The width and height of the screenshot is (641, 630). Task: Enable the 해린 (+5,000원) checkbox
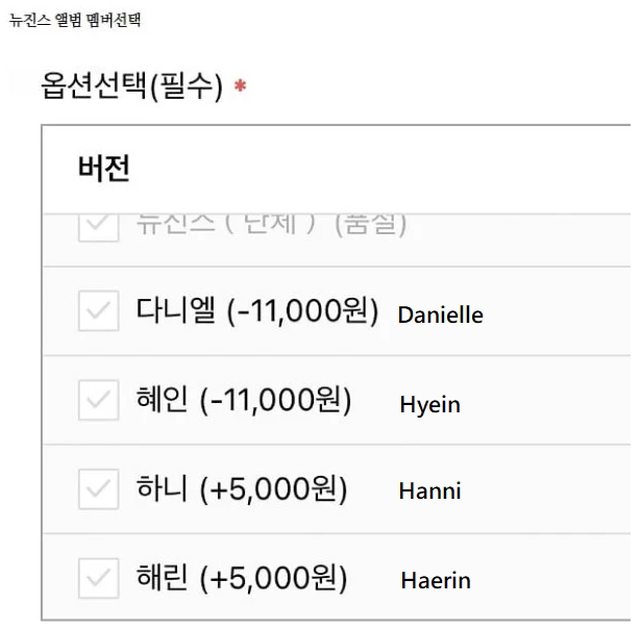(98, 577)
